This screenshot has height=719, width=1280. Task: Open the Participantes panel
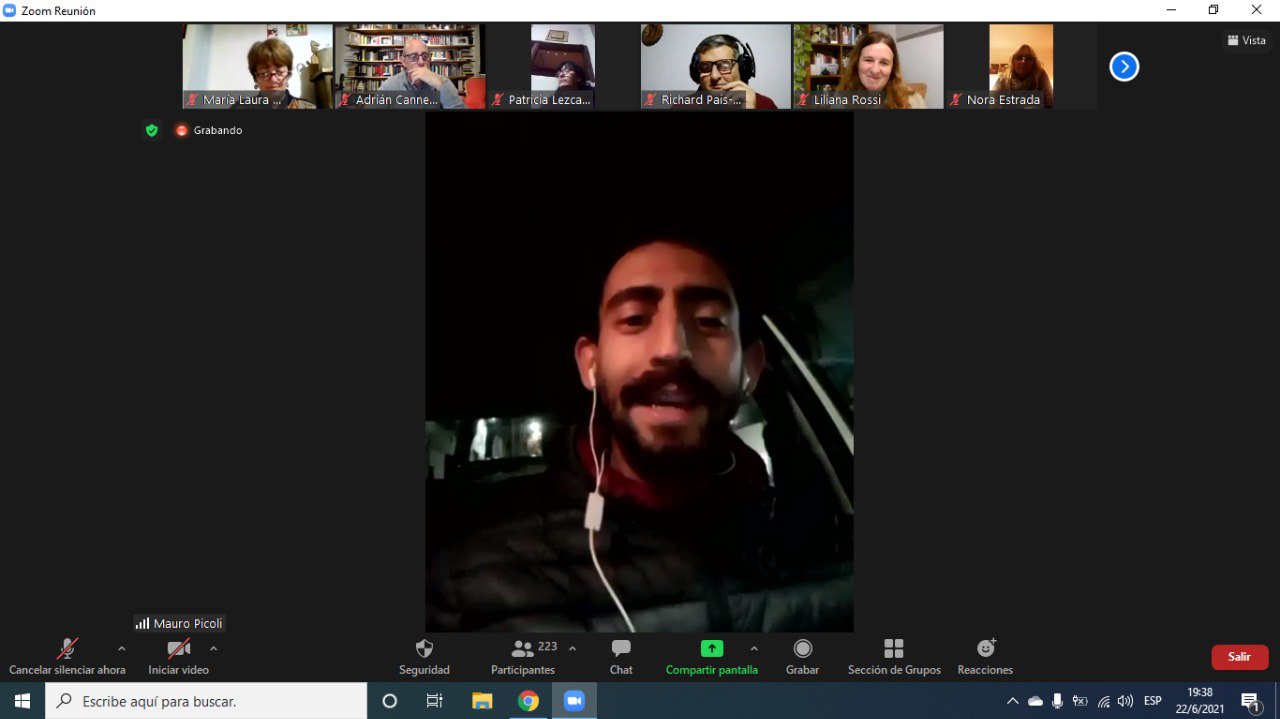(523, 658)
